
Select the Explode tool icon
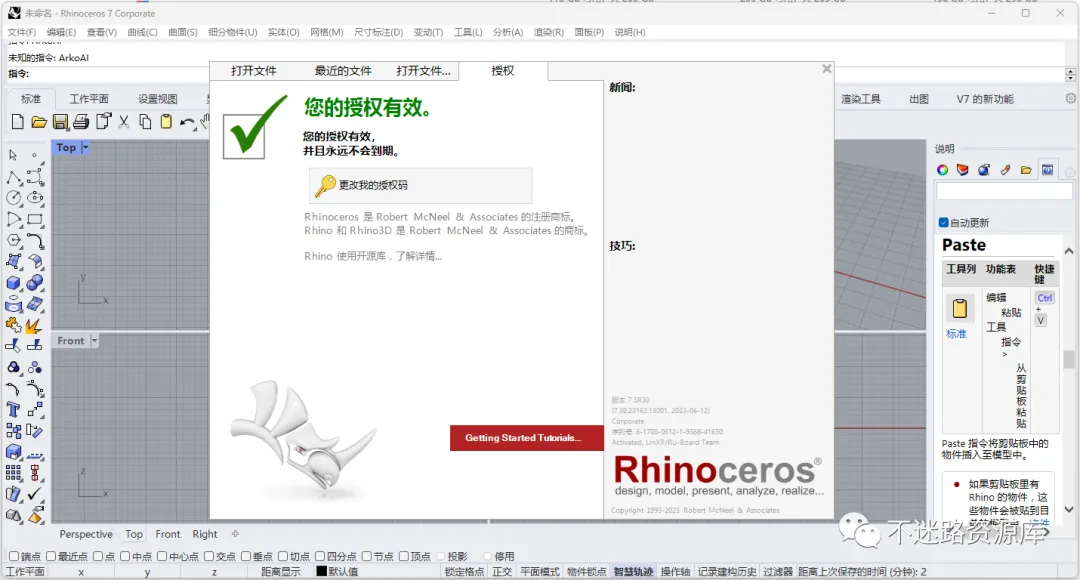tap(33, 326)
